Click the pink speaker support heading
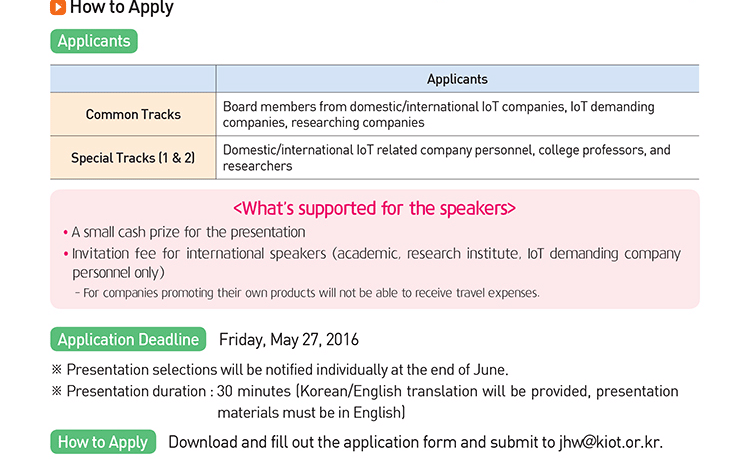Screen dimensions: 750x459 tap(375, 208)
